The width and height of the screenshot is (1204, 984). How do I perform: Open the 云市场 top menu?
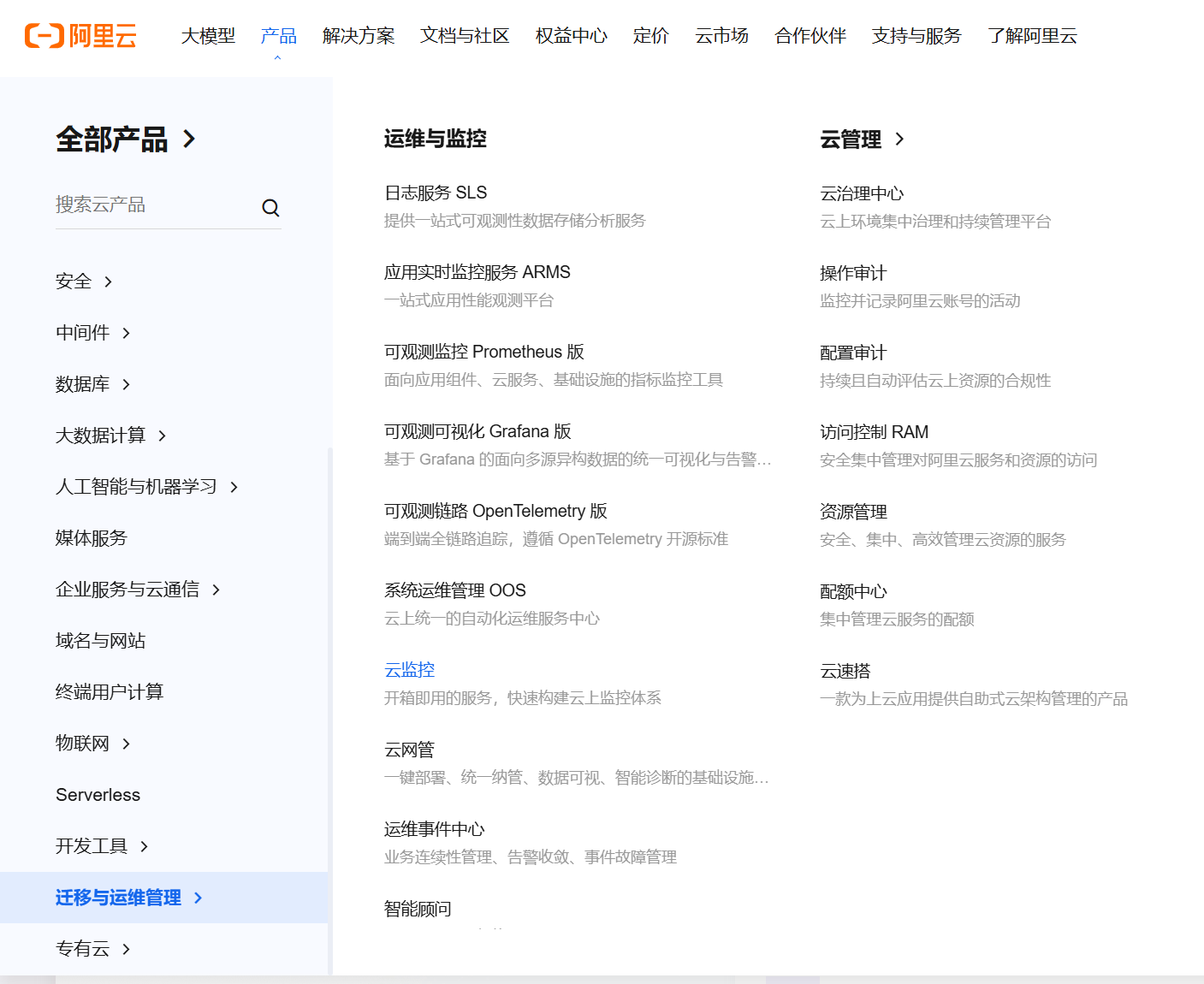721,36
